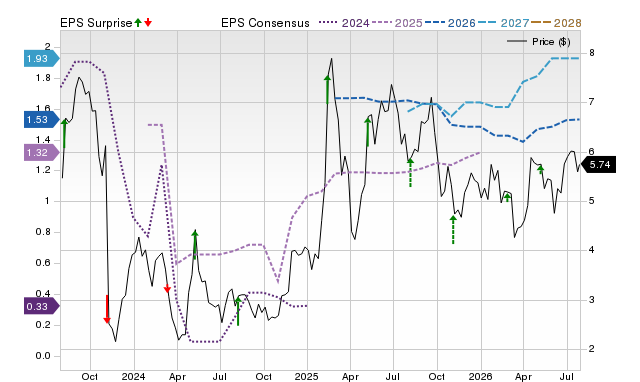Click the 3 tick on the price axis
This screenshot has height=382, width=640.
pos(591,300)
